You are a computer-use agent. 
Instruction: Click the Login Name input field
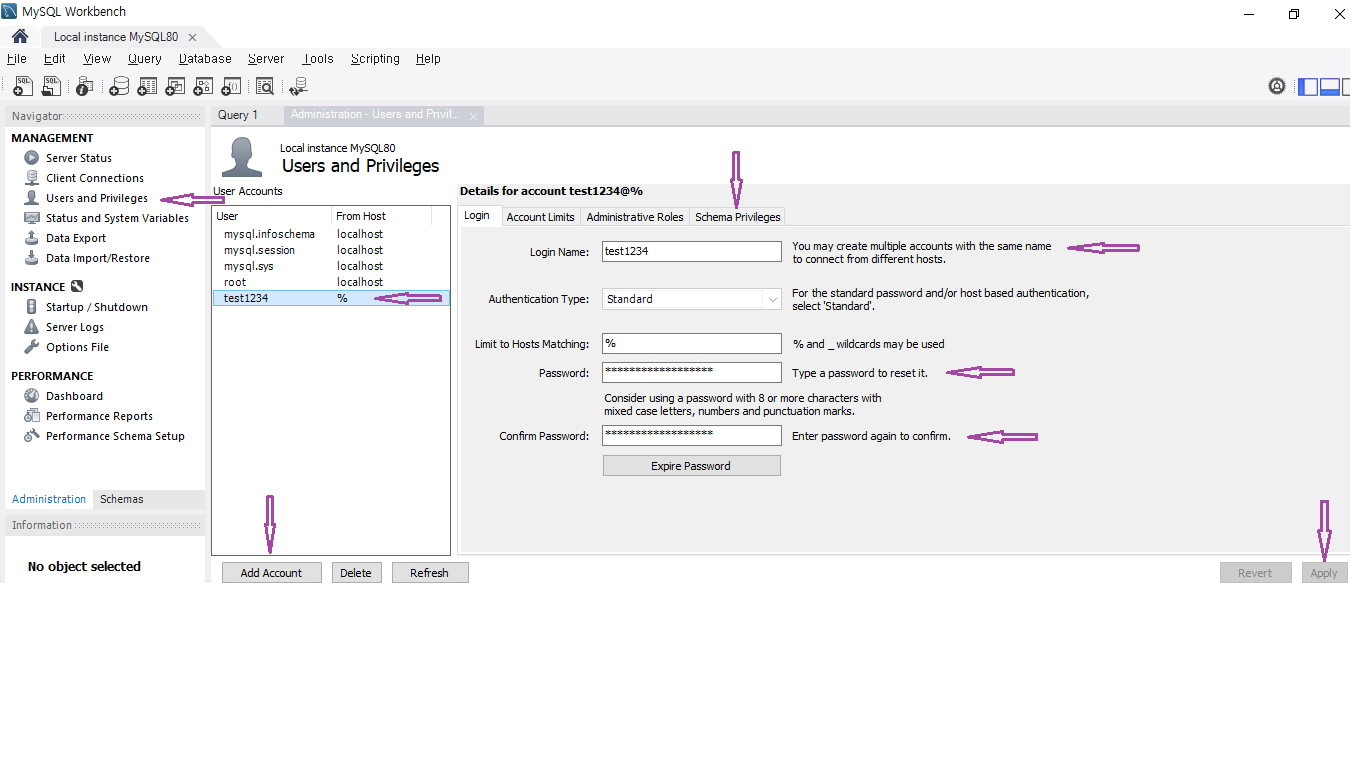[692, 251]
